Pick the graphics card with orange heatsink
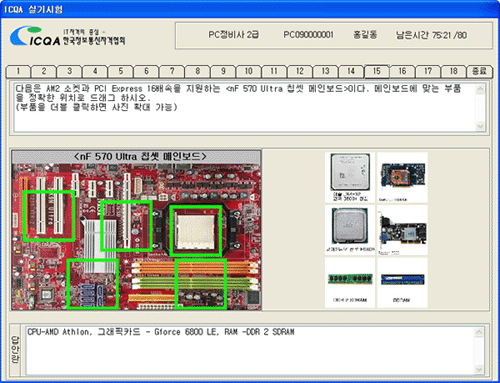The image size is (500, 383). (x=402, y=178)
